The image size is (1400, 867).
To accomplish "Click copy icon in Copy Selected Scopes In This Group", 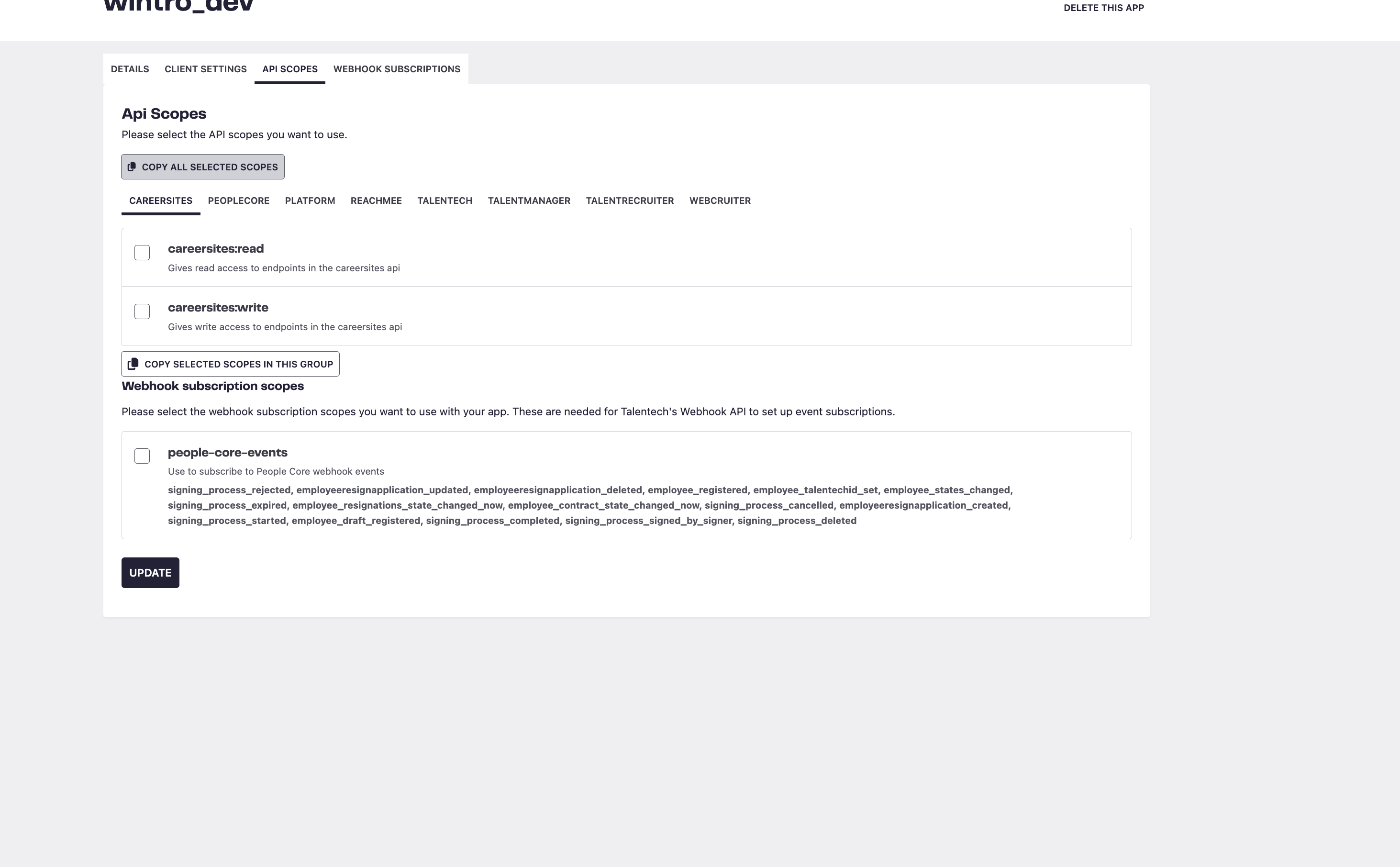I will tap(133, 364).
